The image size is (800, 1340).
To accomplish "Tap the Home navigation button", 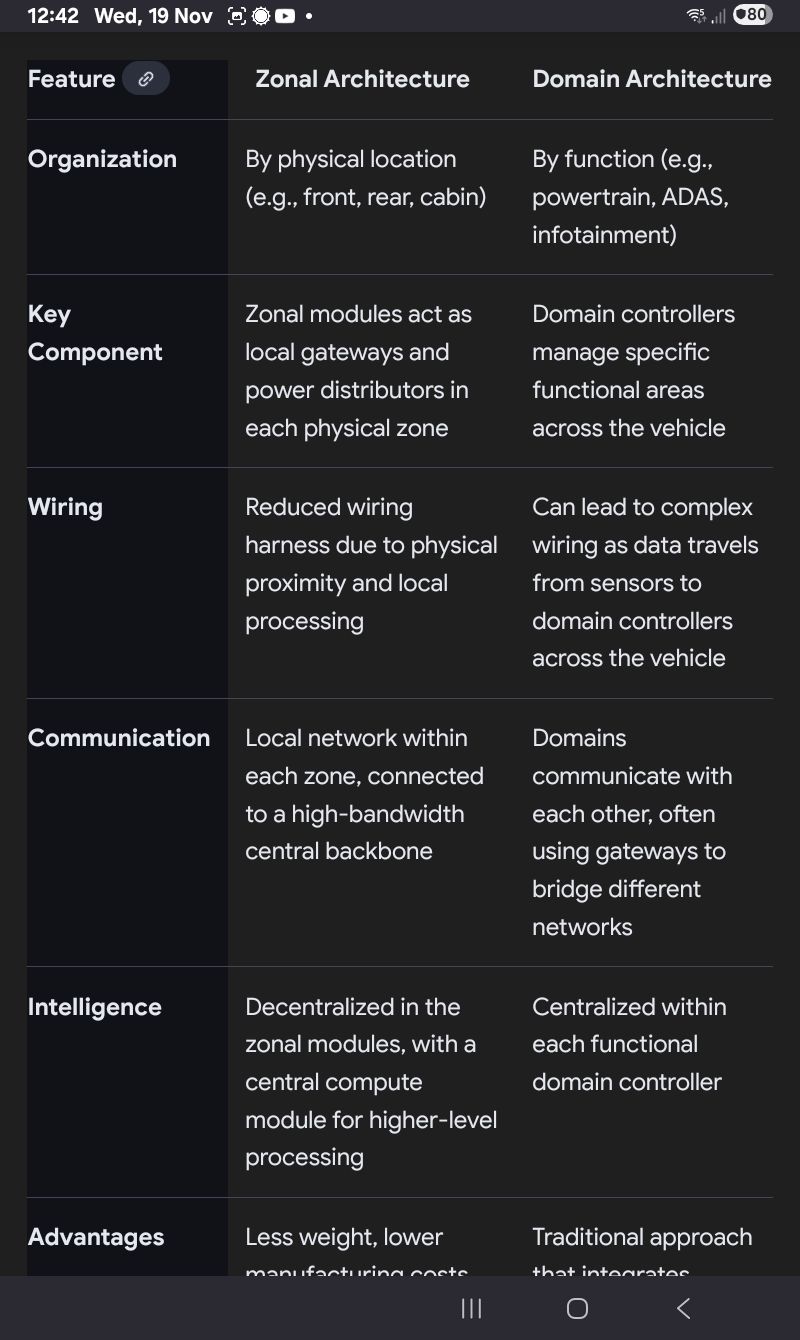I will pos(577,1308).
